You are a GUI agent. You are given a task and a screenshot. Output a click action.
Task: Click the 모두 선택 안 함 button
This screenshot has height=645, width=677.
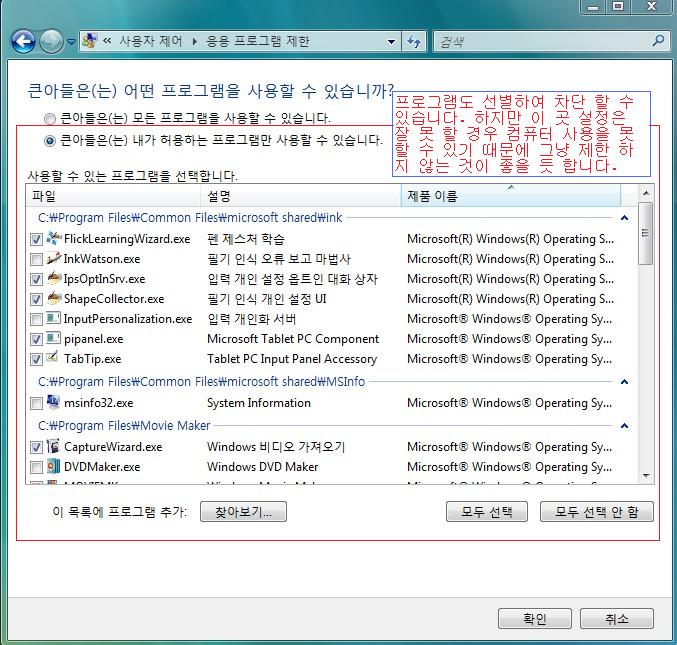(x=597, y=512)
